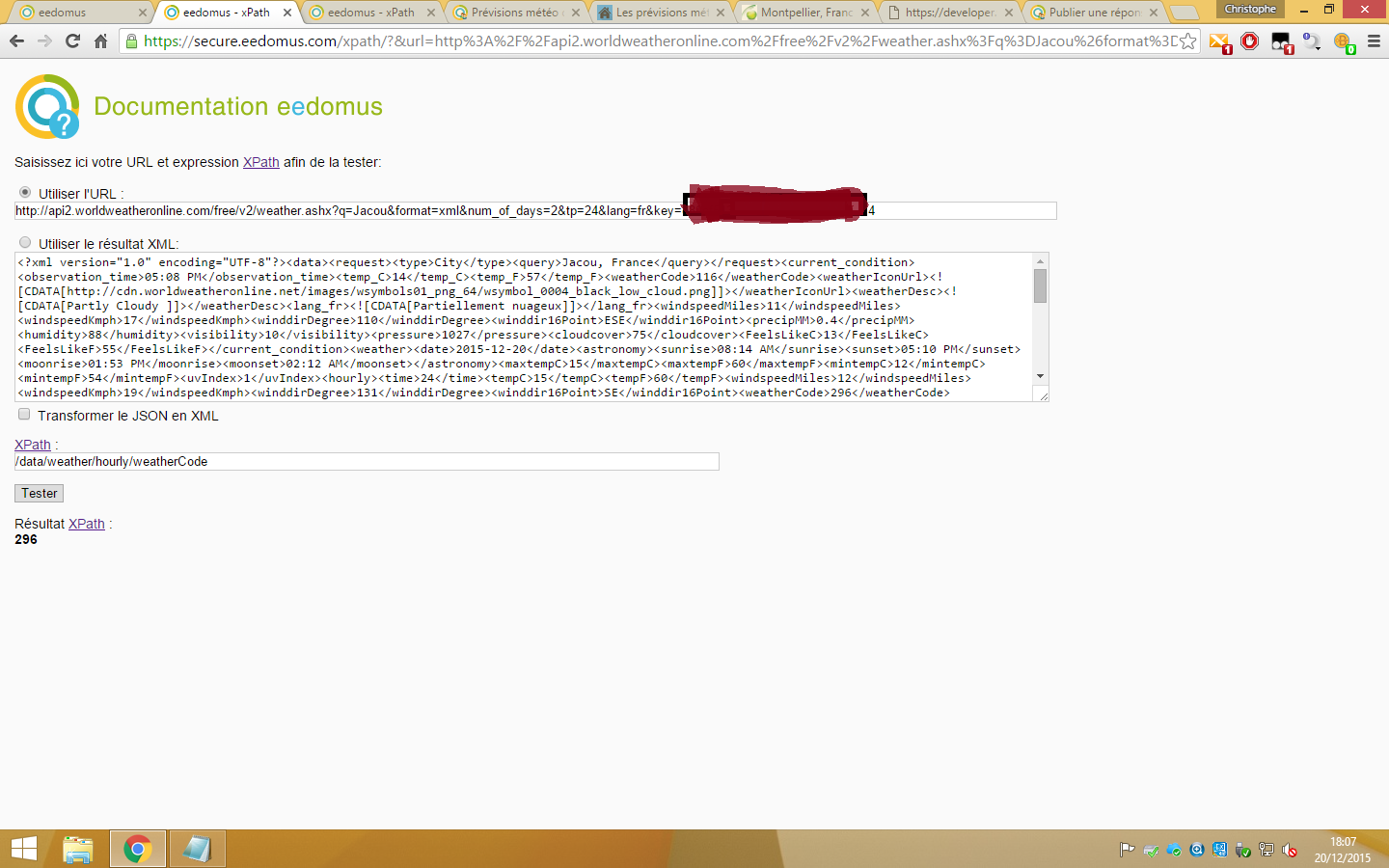Image resolution: width=1389 pixels, height=868 pixels.
Task: Click in the weather API URL field
Action: pyautogui.click(x=535, y=210)
